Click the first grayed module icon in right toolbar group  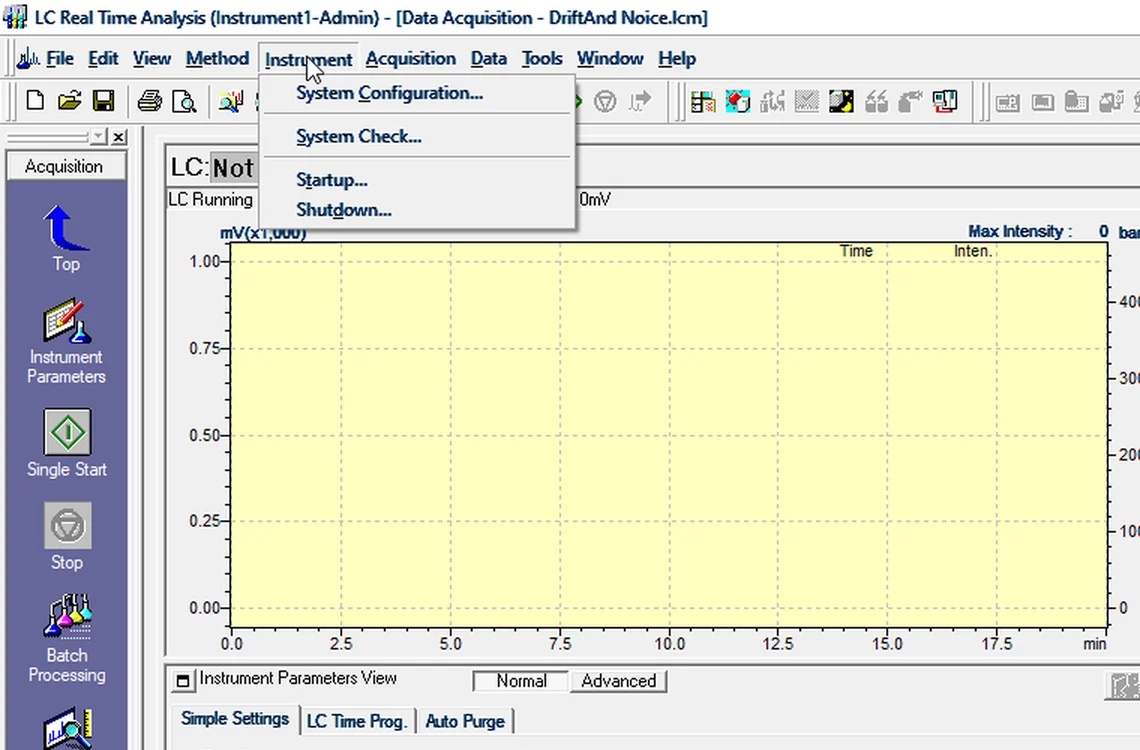pos(1008,102)
